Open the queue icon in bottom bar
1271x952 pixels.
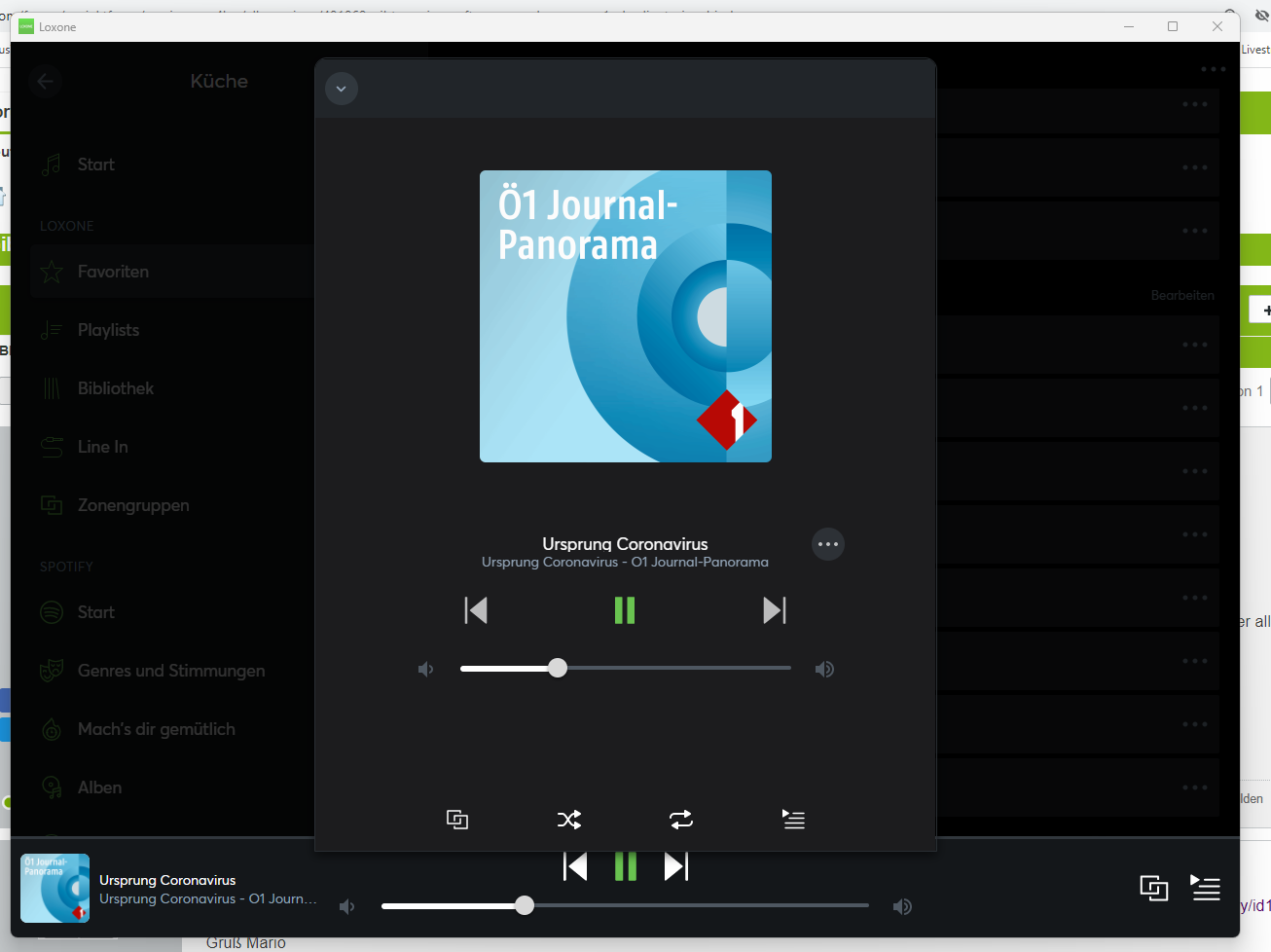(1206, 888)
